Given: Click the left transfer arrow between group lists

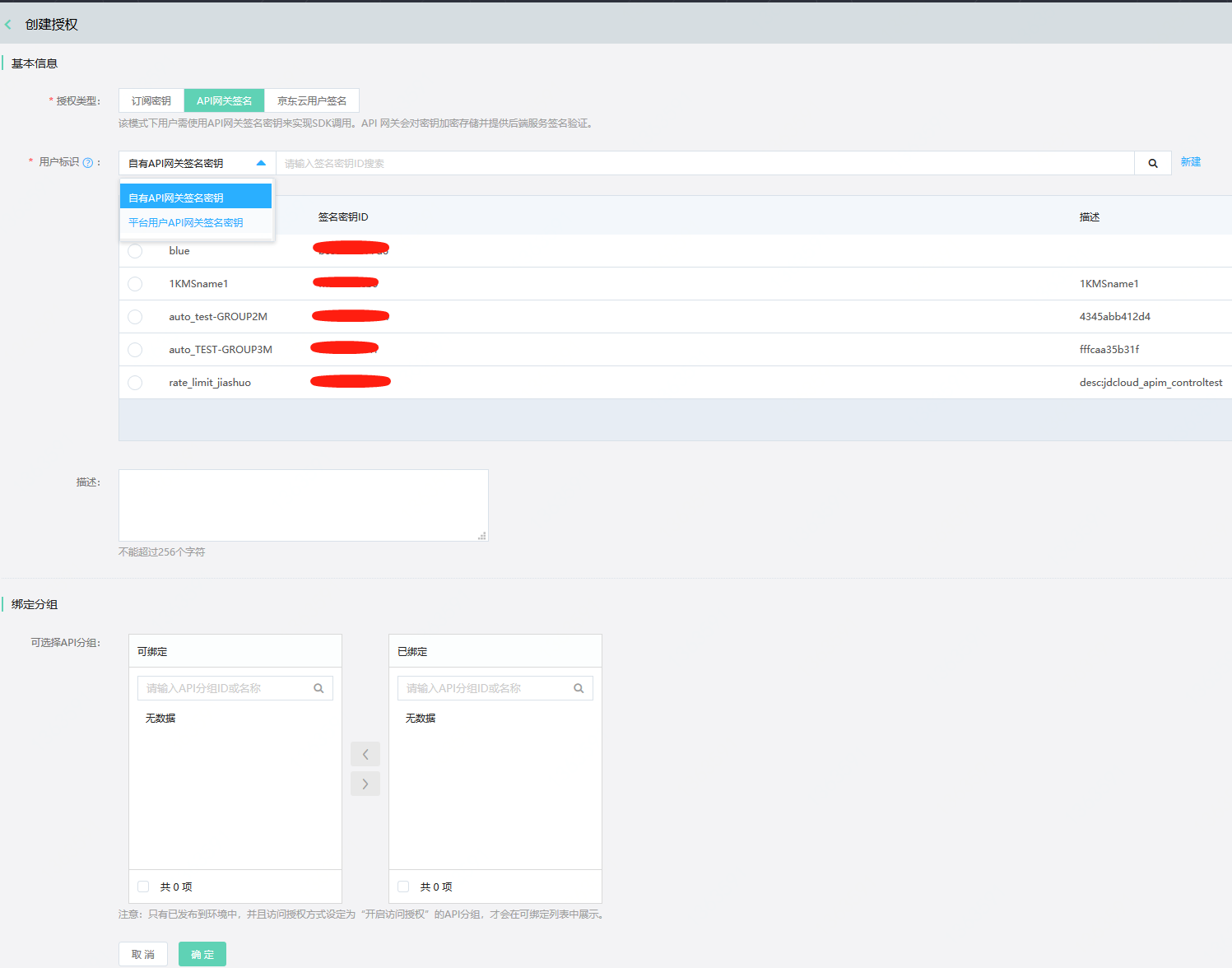Looking at the screenshot, I should (365, 753).
